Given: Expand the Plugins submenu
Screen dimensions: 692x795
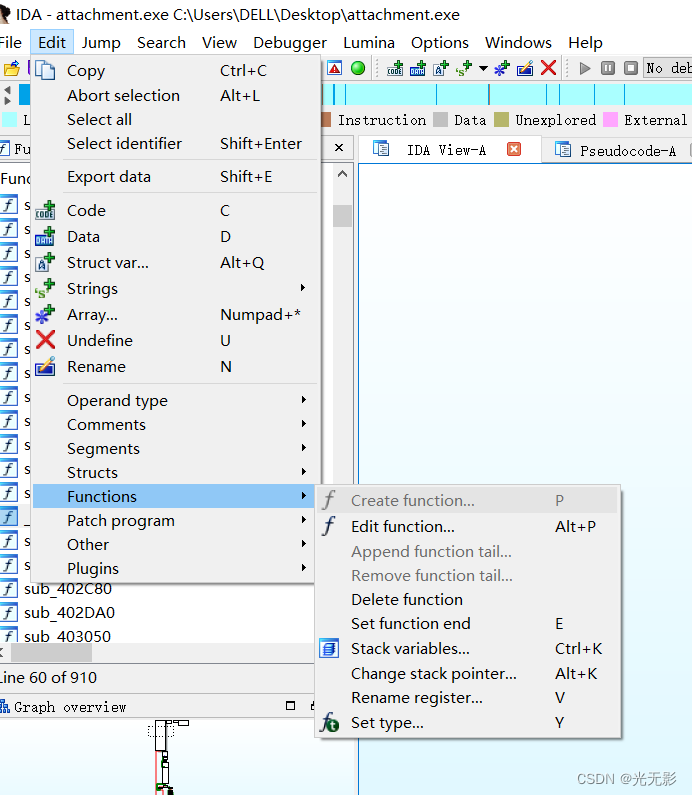Looking at the screenshot, I should tap(174, 568).
